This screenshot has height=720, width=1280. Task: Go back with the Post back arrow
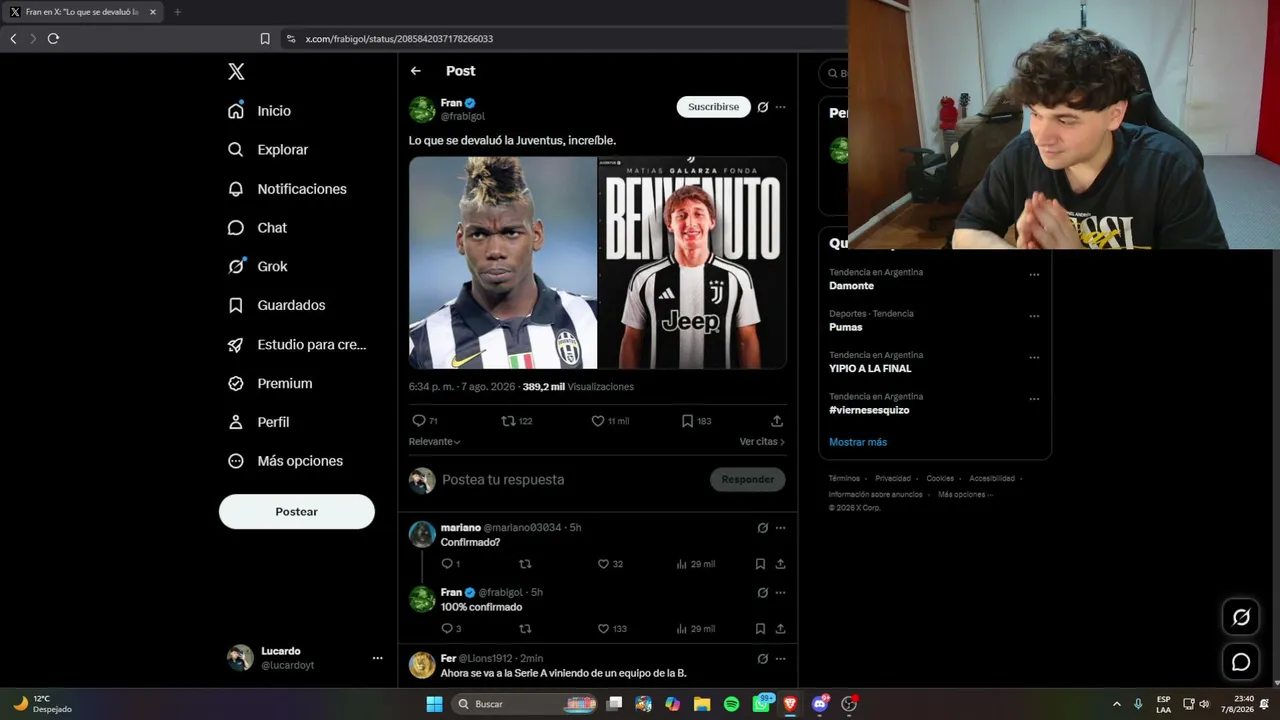click(x=416, y=71)
